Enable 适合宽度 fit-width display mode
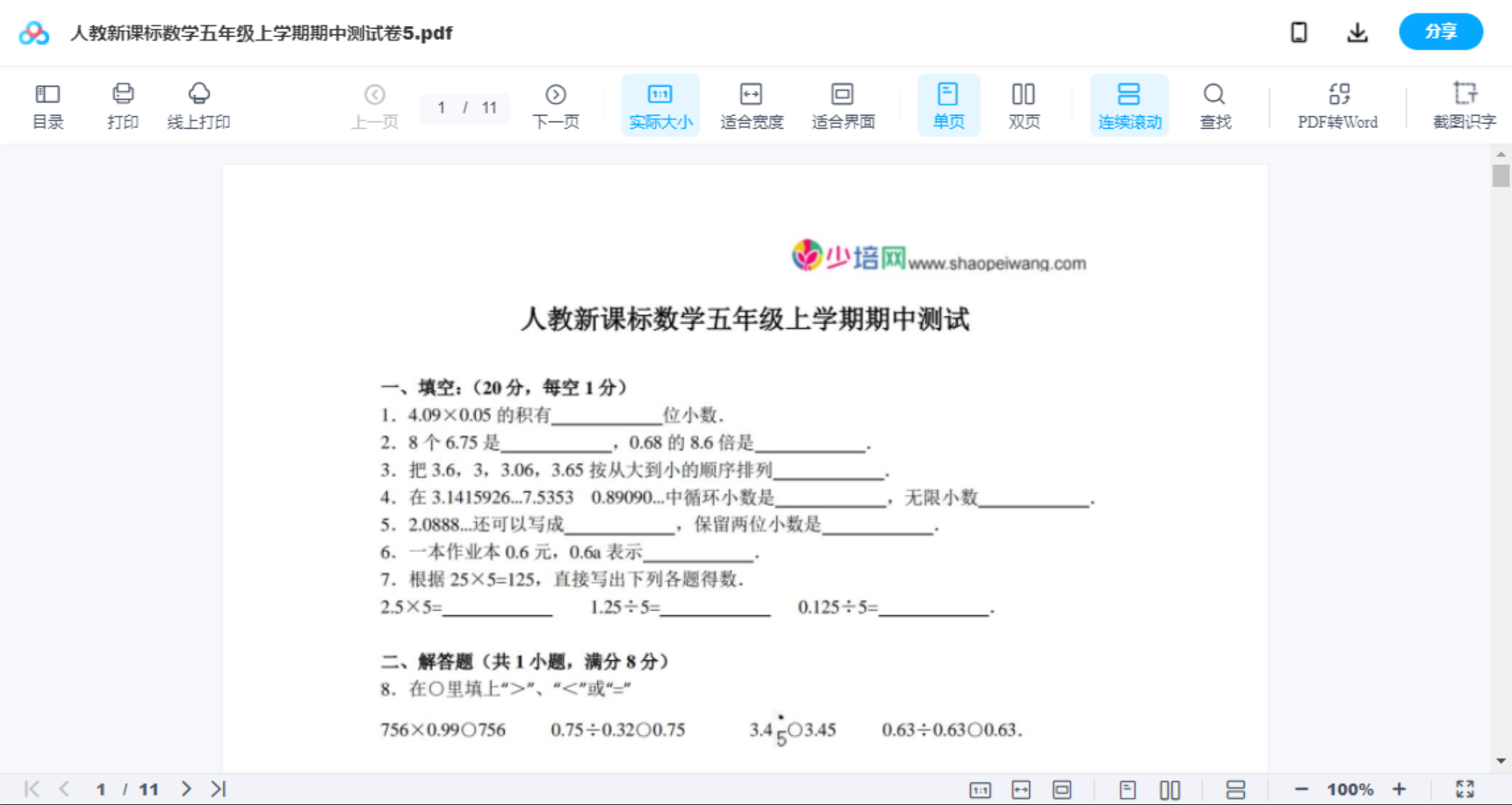1512x805 pixels. coord(752,105)
